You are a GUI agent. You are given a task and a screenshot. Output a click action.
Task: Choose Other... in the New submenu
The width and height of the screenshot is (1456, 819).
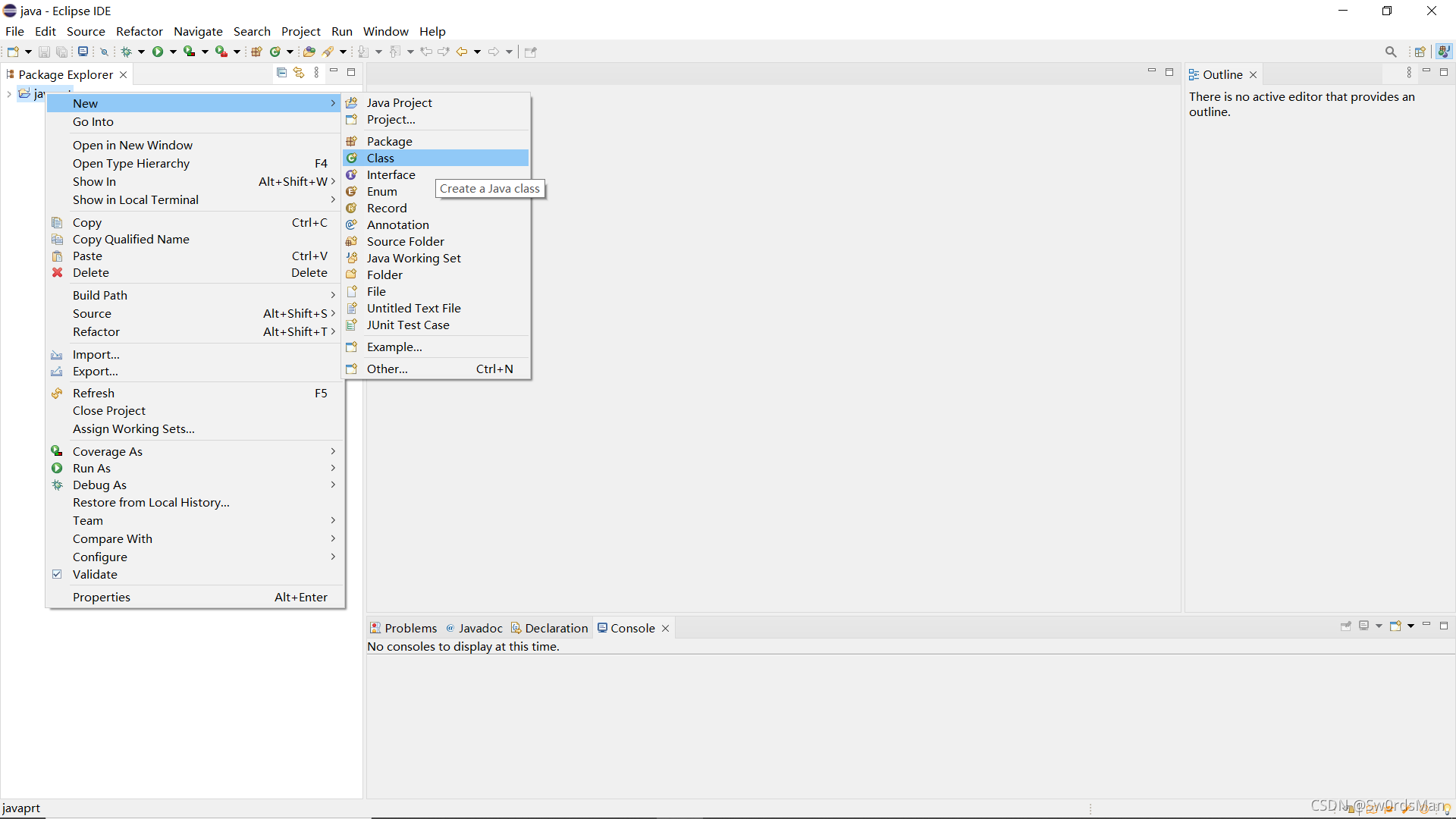tap(436, 369)
